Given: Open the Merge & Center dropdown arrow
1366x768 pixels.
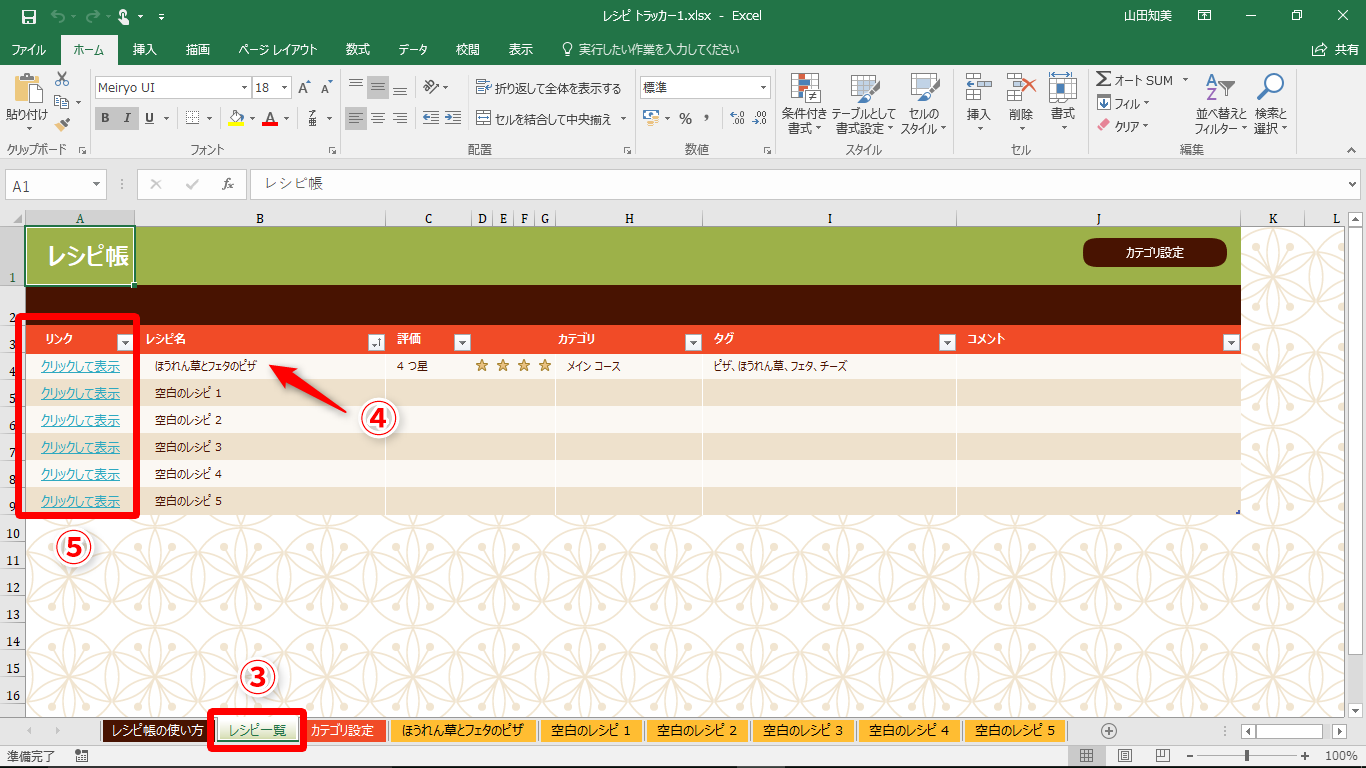Looking at the screenshot, I should coord(624,118).
